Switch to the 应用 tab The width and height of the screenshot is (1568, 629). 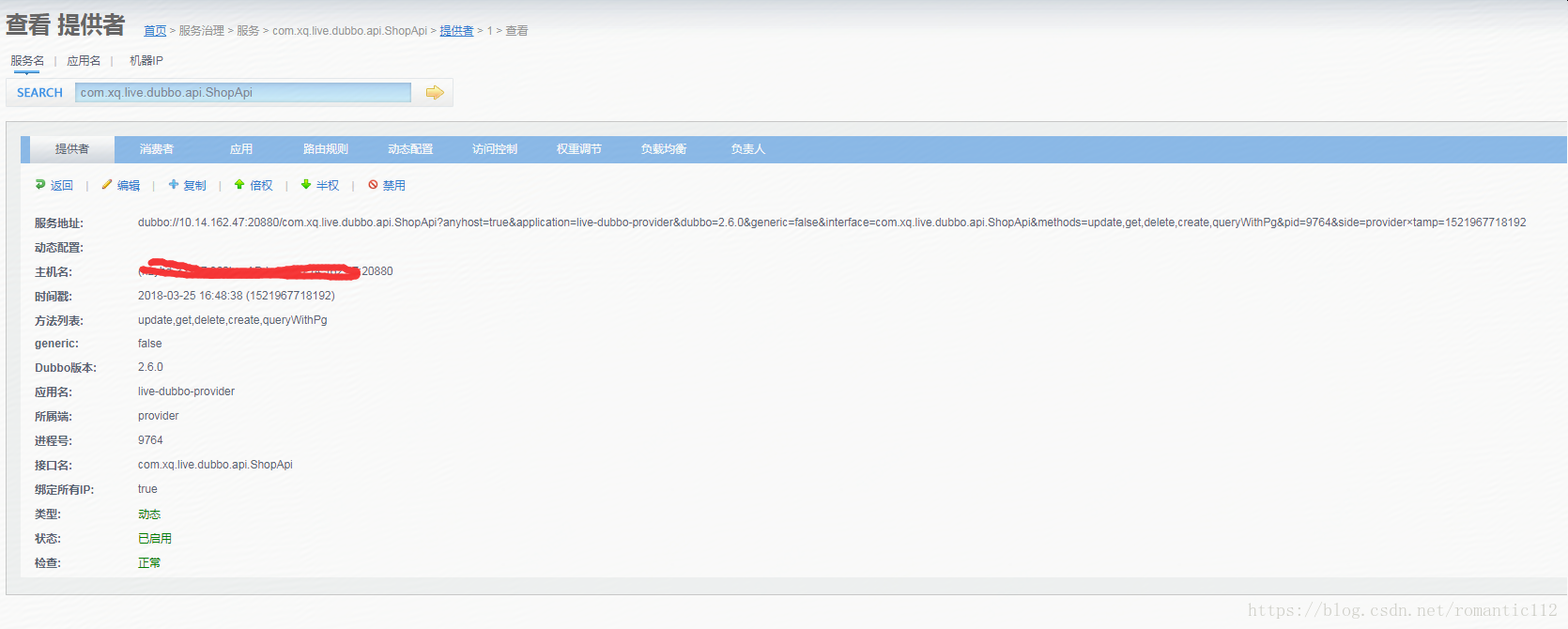pos(241,149)
